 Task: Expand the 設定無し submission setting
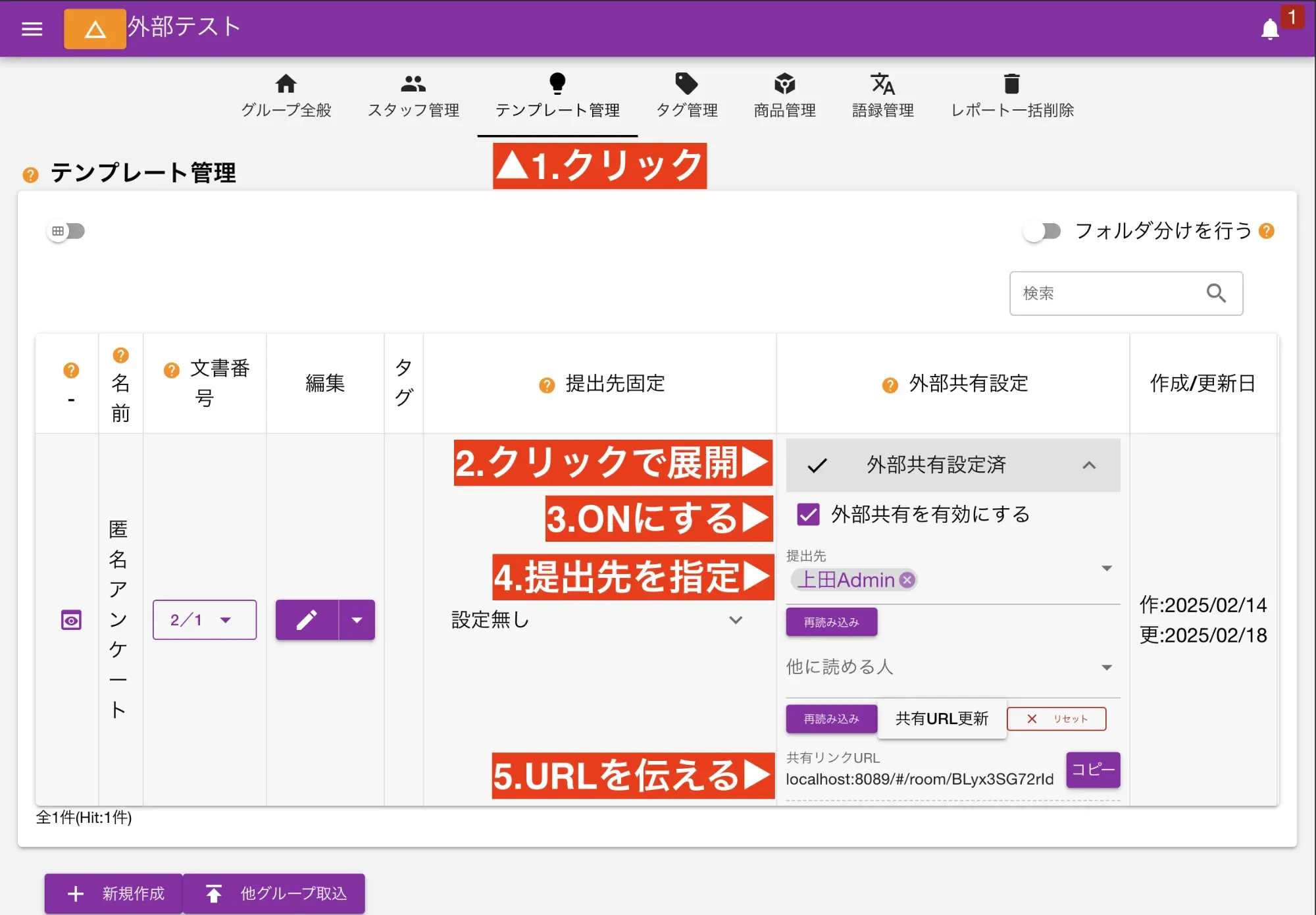click(x=736, y=619)
